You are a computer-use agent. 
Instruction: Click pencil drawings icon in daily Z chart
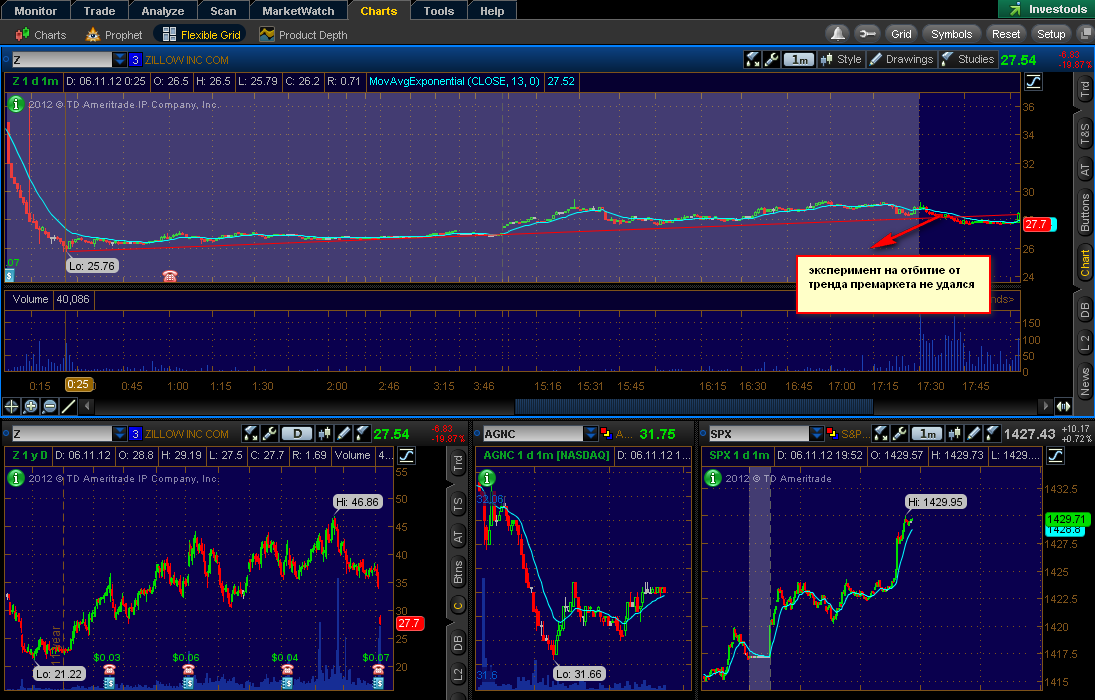coord(343,434)
